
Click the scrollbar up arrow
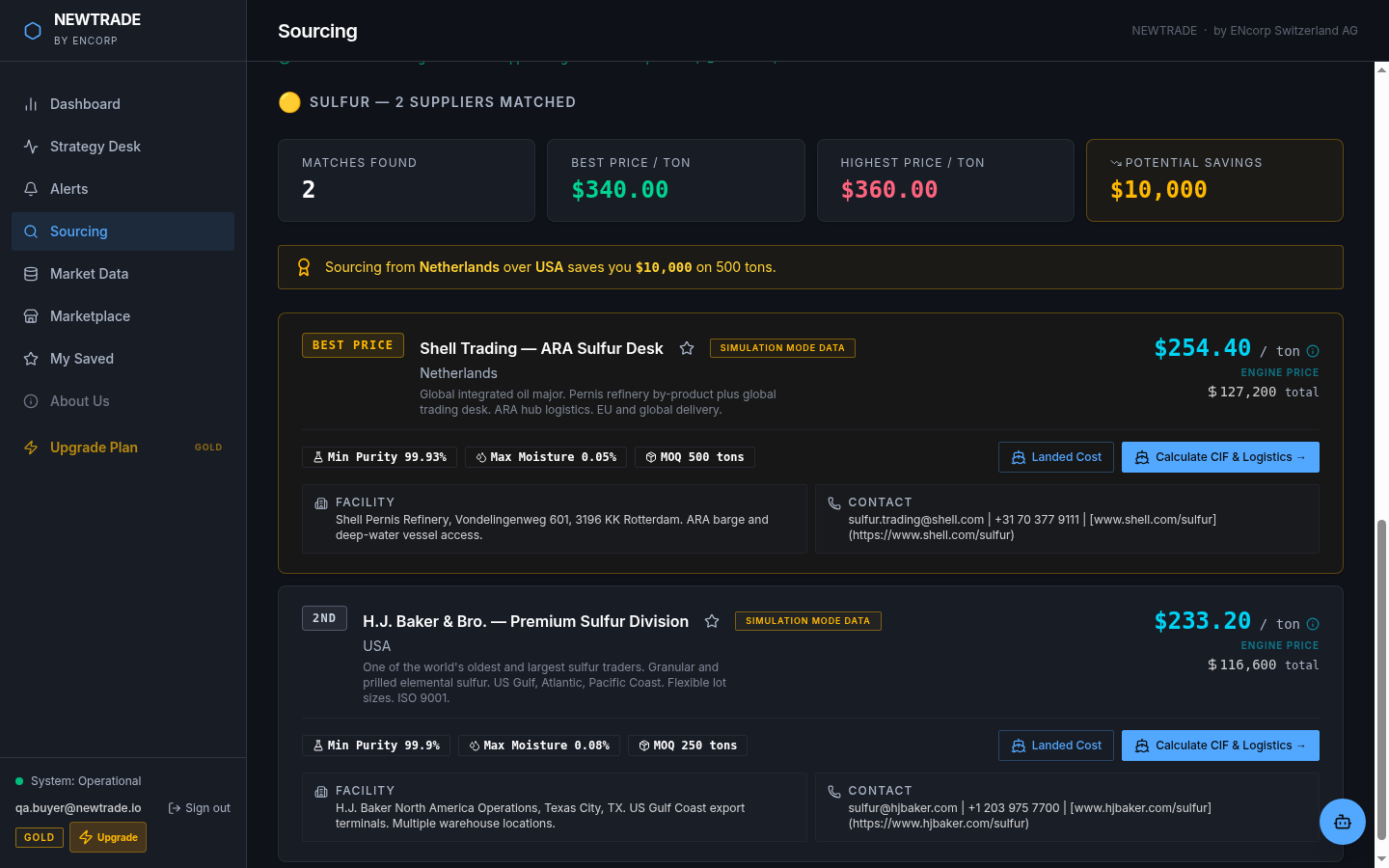(x=1381, y=69)
